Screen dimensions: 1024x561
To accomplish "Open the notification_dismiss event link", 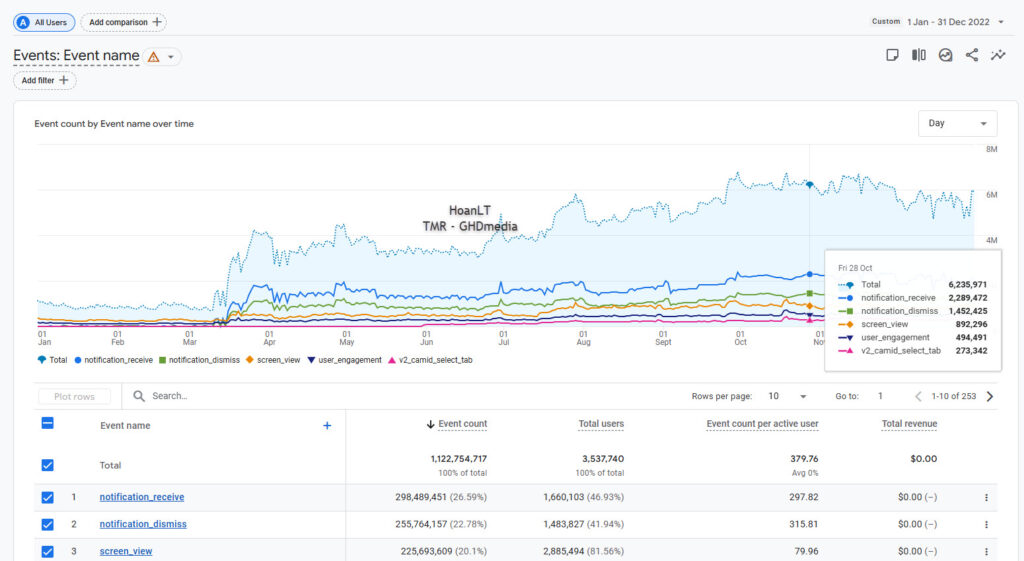I will [x=143, y=524].
